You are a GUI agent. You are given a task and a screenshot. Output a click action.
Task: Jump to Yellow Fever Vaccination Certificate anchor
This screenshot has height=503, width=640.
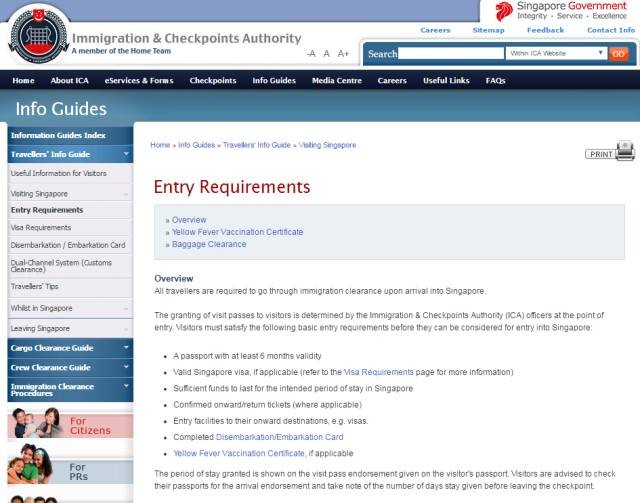[x=237, y=232]
